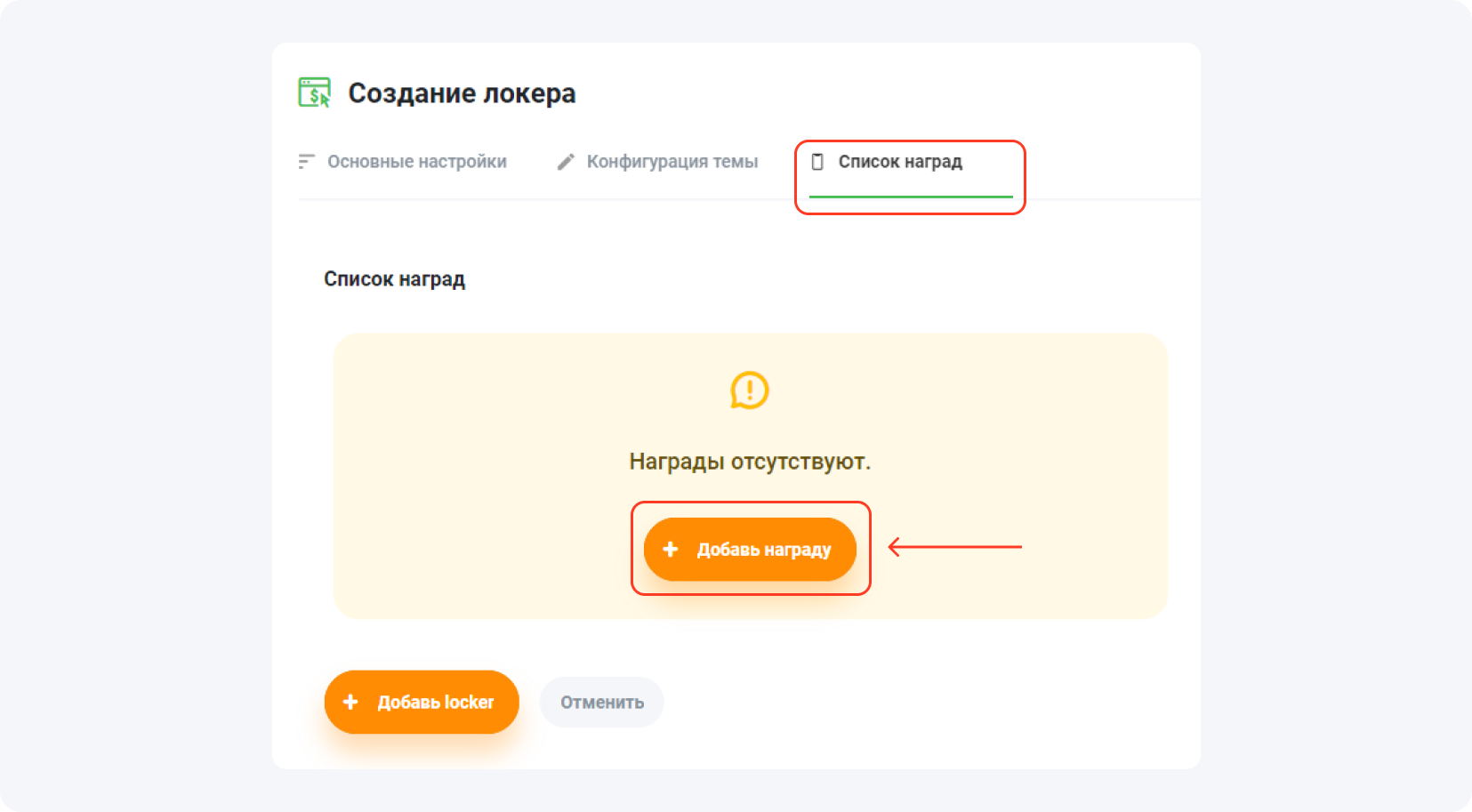Click the Отменить button
The height and width of the screenshot is (812, 1472).
pyautogui.click(x=601, y=702)
